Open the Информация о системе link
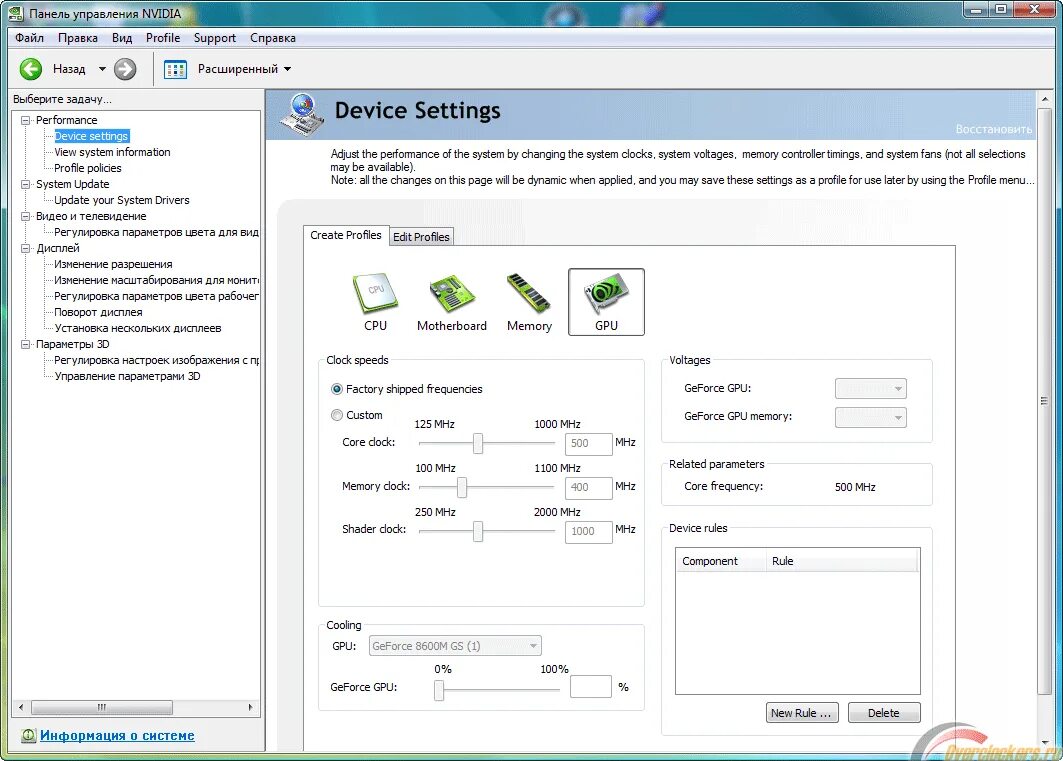Image resolution: width=1063 pixels, height=761 pixels. [x=117, y=735]
